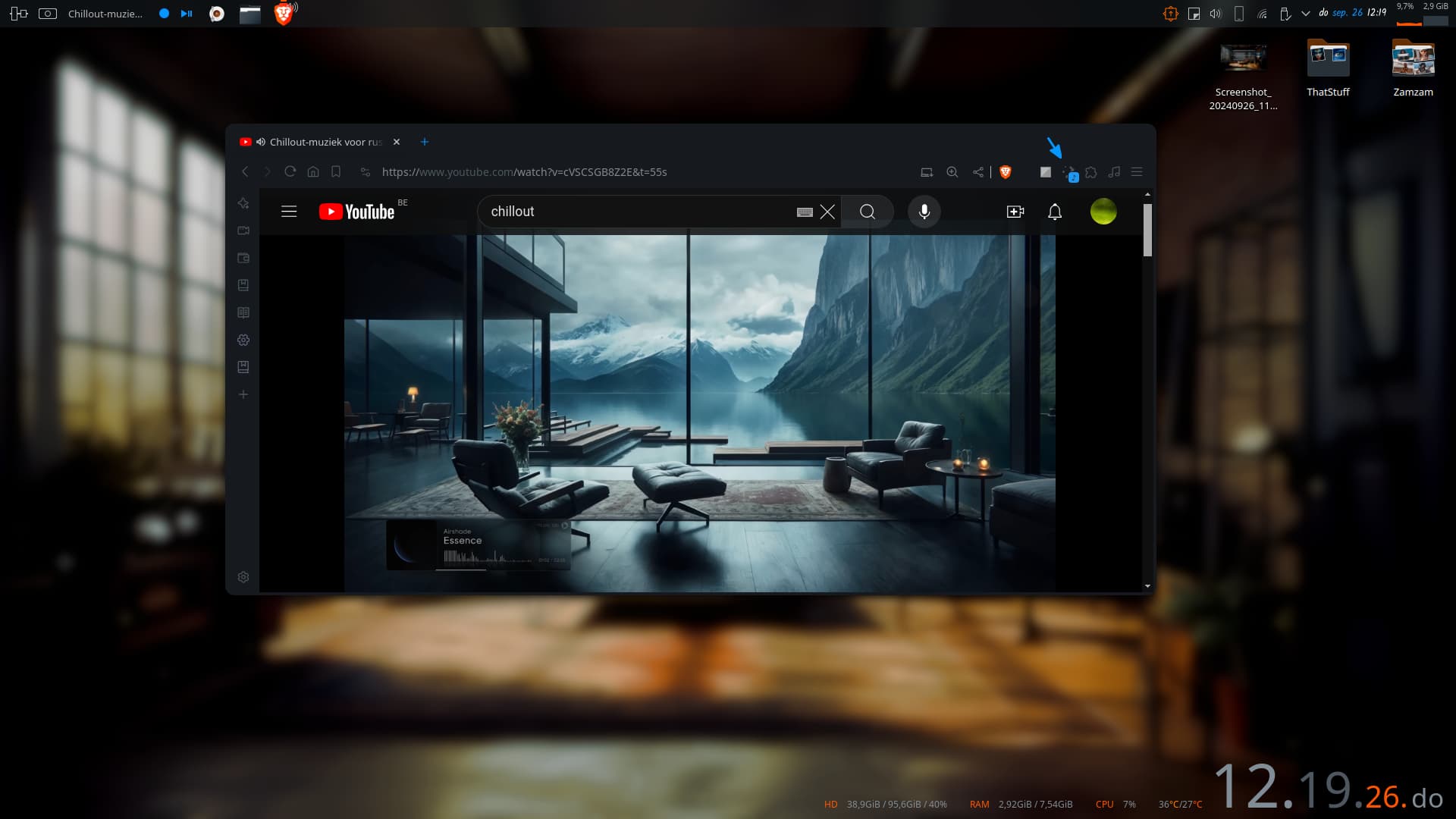Click the Brave Shields lion icon
This screenshot has width=1456, height=819.
1006,172
